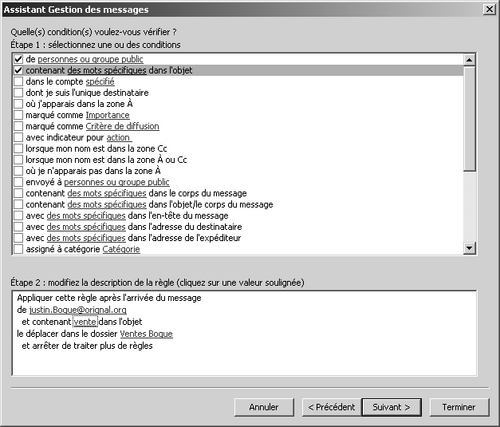Finish the wizard with Terminer

[459, 407]
